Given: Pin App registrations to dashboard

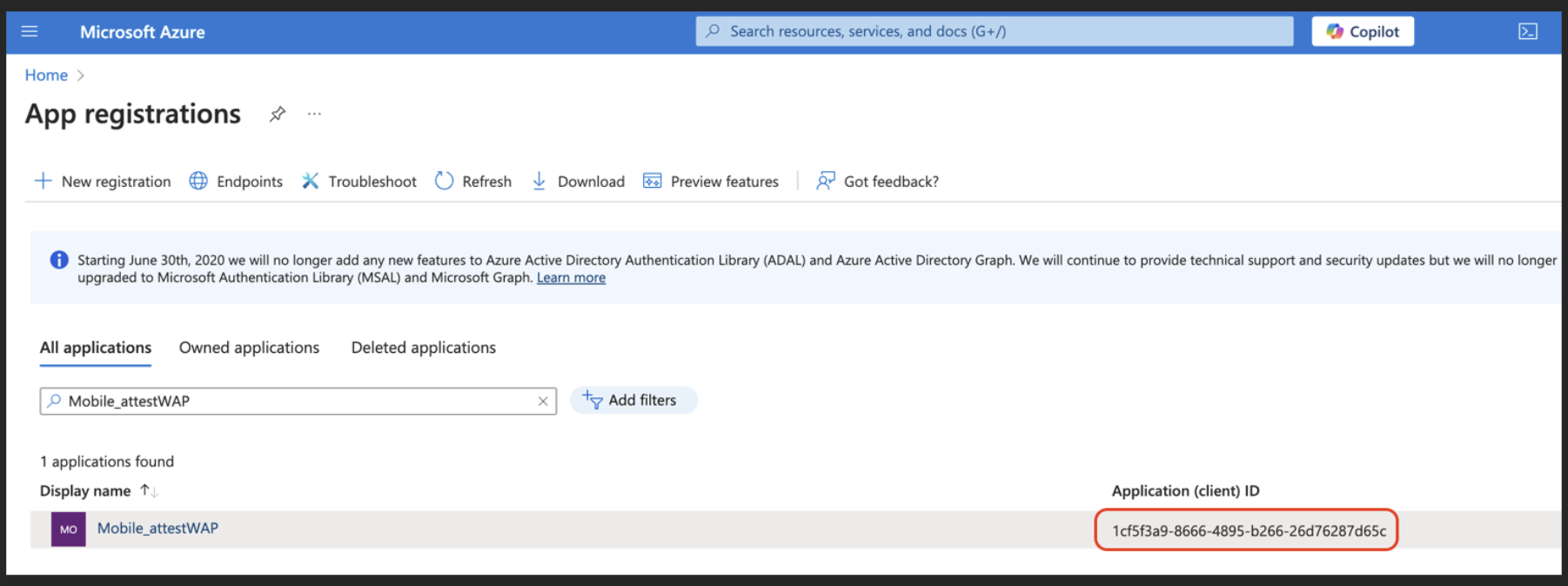Looking at the screenshot, I should click(x=278, y=114).
